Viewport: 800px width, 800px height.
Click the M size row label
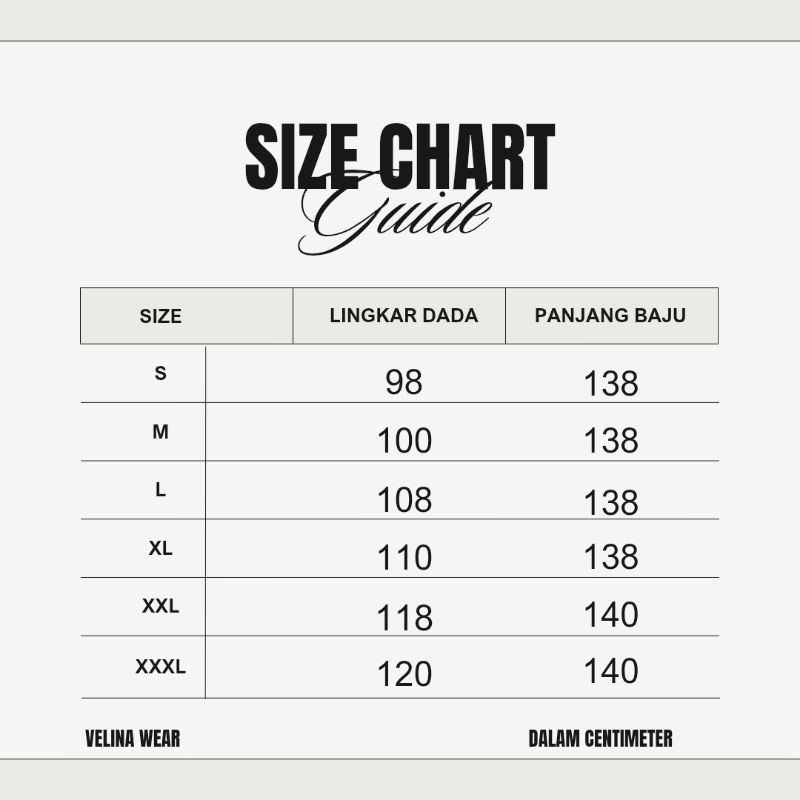point(161,432)
